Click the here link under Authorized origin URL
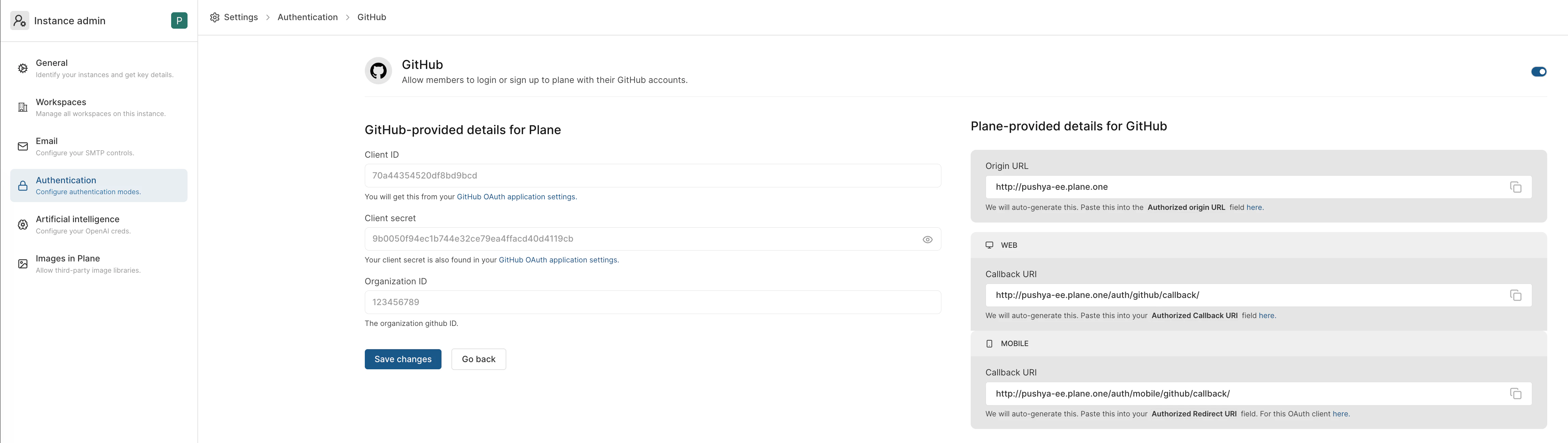Screen dimensions: 1568x443 coord(1255,207)
